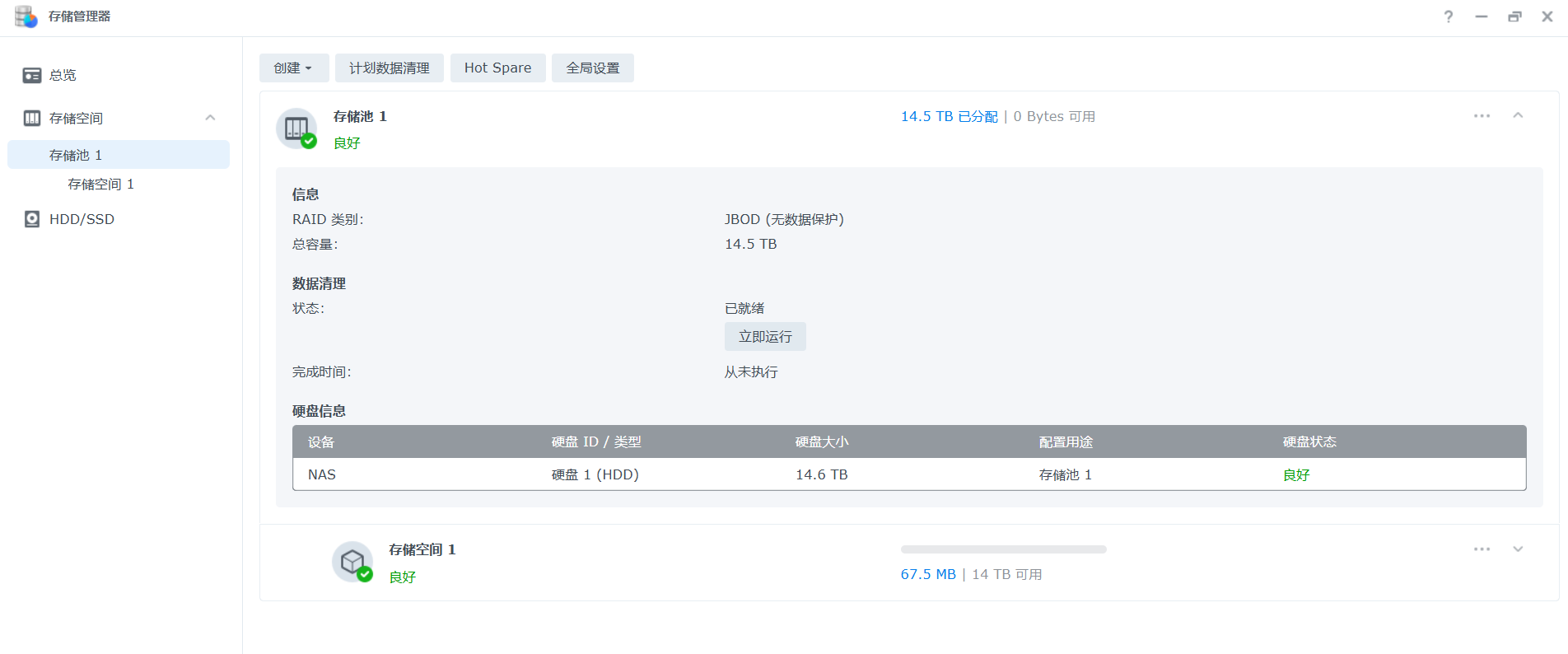
Task: Click the Storage Manager app icon
Action: pos(26,16)
